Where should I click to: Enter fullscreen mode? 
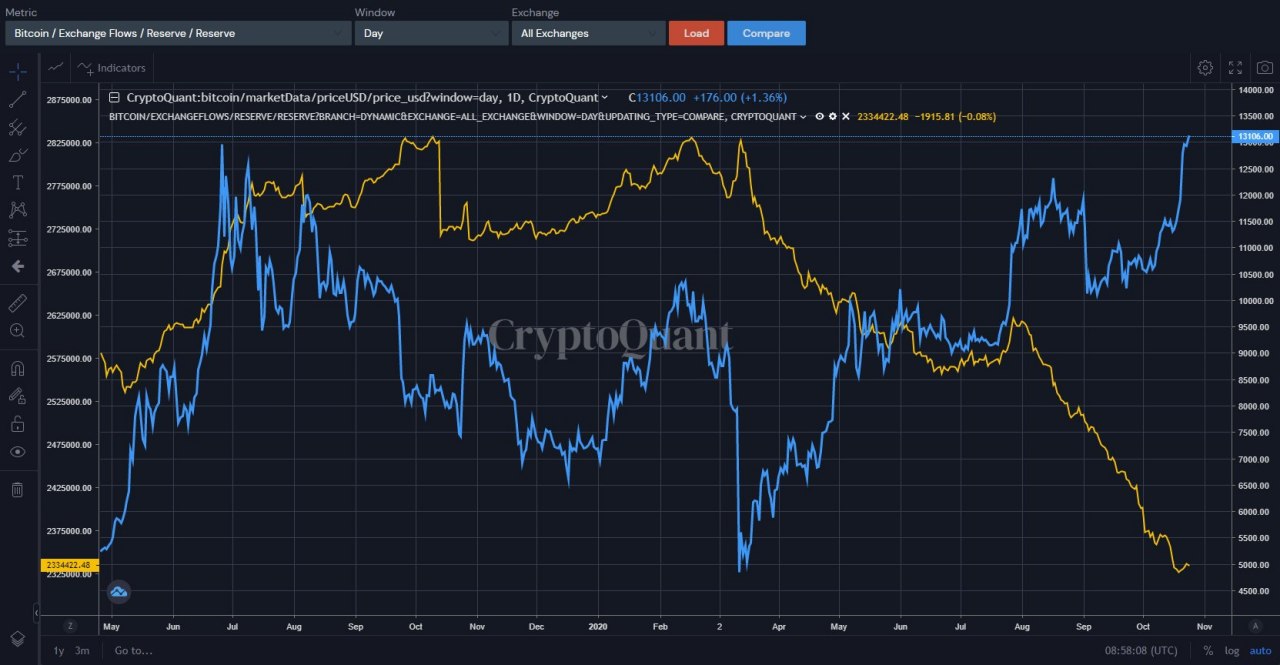(x=1235, y=68)
